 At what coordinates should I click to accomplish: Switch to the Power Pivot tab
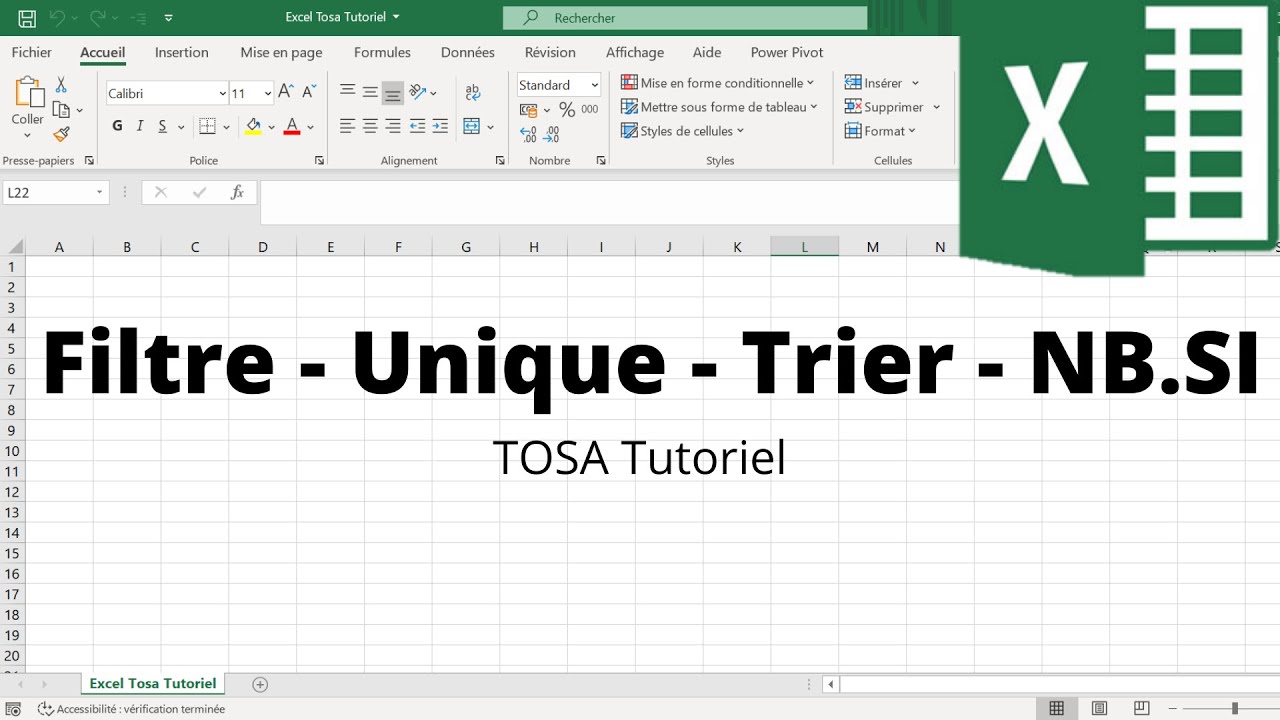tap(787, 52)
